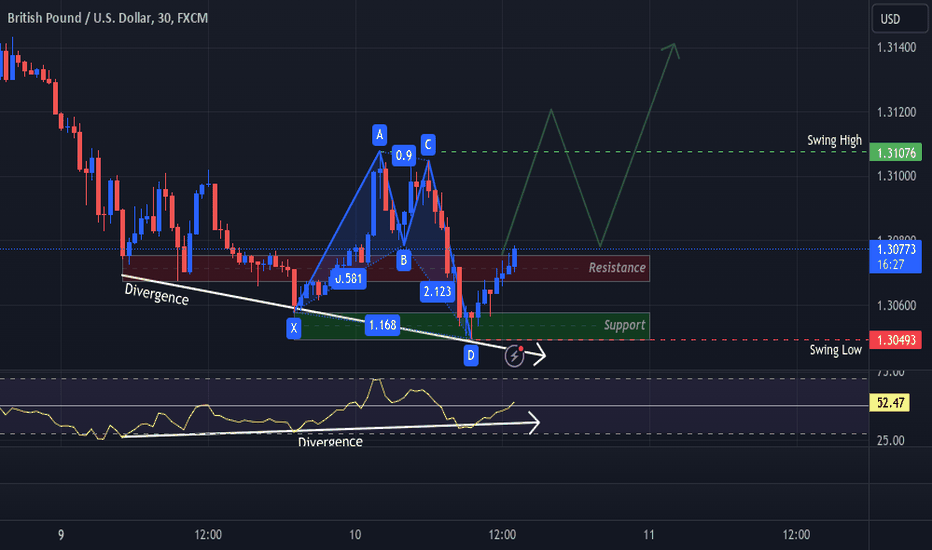Click the lightning bolt event icon
Screen dimensions: 932x550
[x=514, y=356]
